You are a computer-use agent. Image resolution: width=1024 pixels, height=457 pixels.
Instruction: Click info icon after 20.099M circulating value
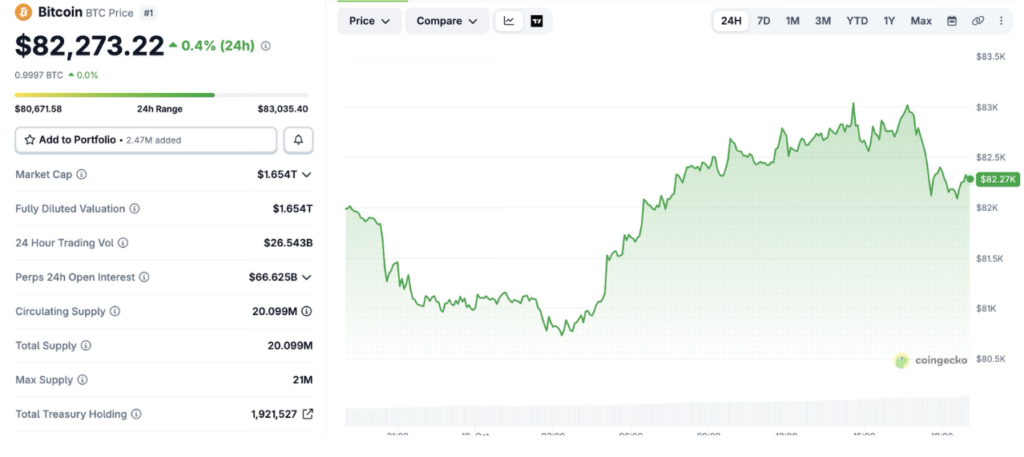click(x=307, y=311)
